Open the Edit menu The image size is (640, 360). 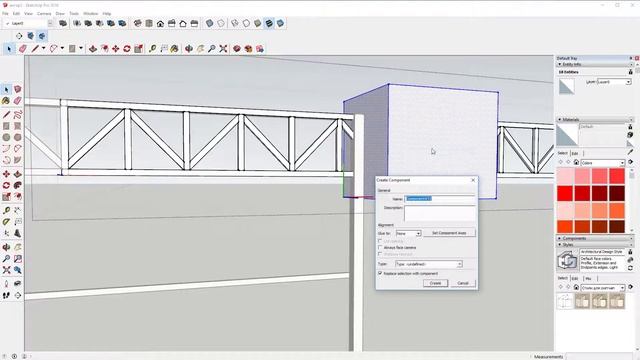pyautogui.click(x=16, y=13)
